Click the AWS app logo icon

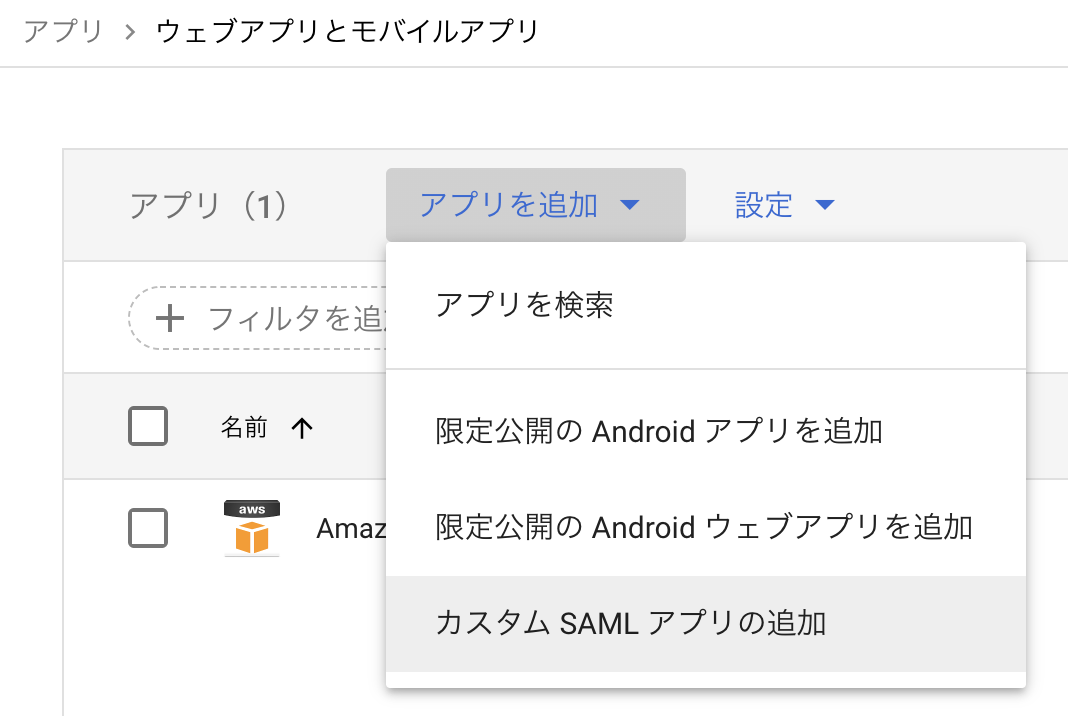[252, 527]
